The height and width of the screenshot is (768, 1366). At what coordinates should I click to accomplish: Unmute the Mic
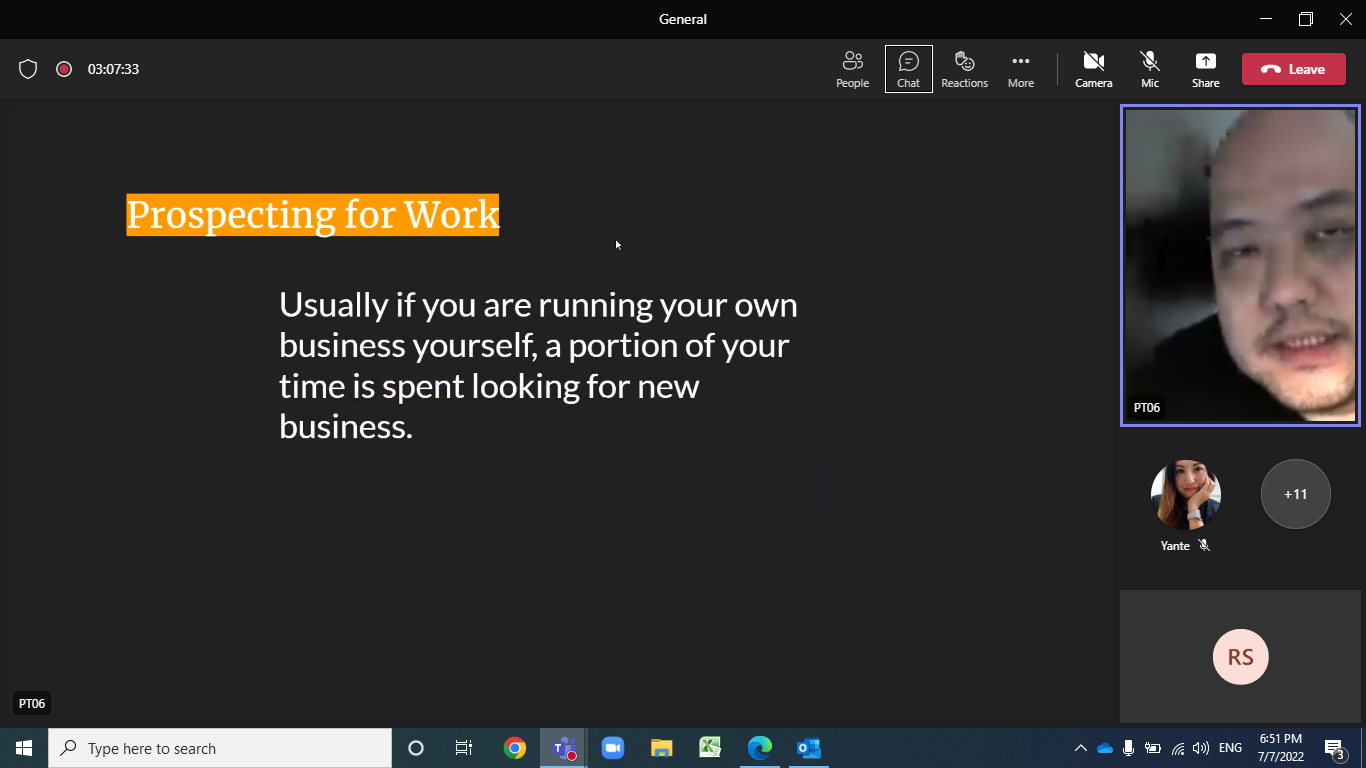click(x=1150, y=69)
